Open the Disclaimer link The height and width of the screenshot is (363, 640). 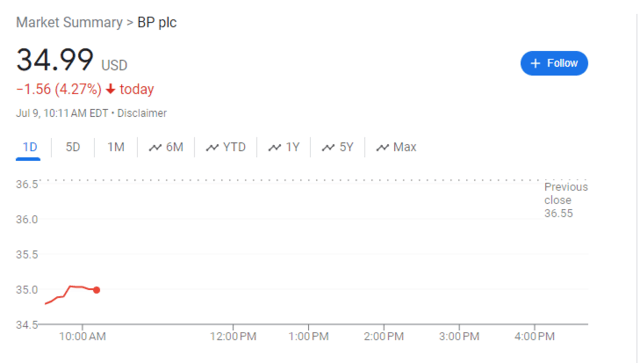(x=142, y=113)
